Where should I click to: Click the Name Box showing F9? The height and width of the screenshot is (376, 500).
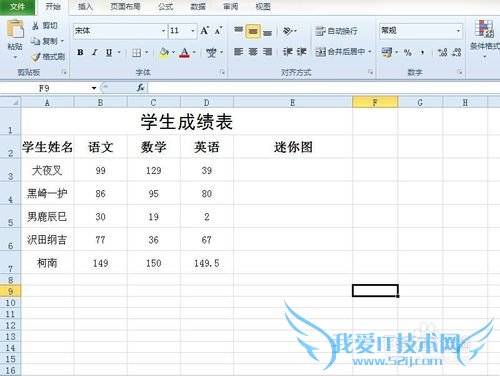45,88
